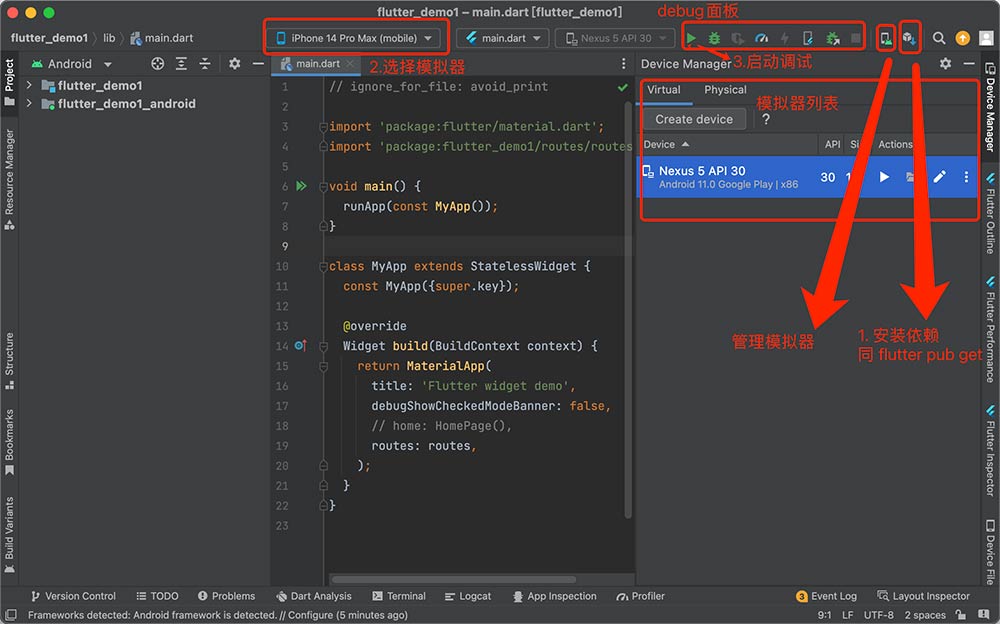Edit the Nexus 5 API 30 device
The height and width of the screenshot is (624, 1000).
939,177
